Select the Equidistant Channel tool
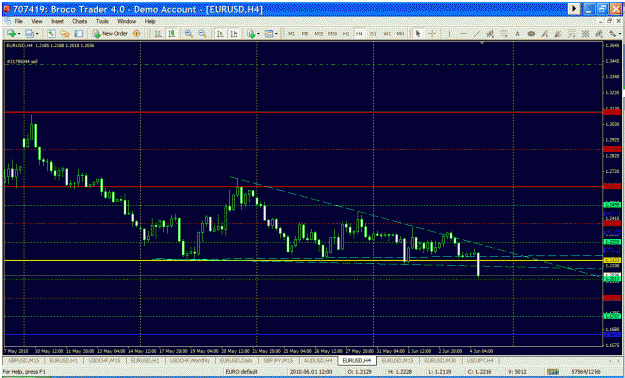The image size is (625, 378). click(x=490, y=34)
